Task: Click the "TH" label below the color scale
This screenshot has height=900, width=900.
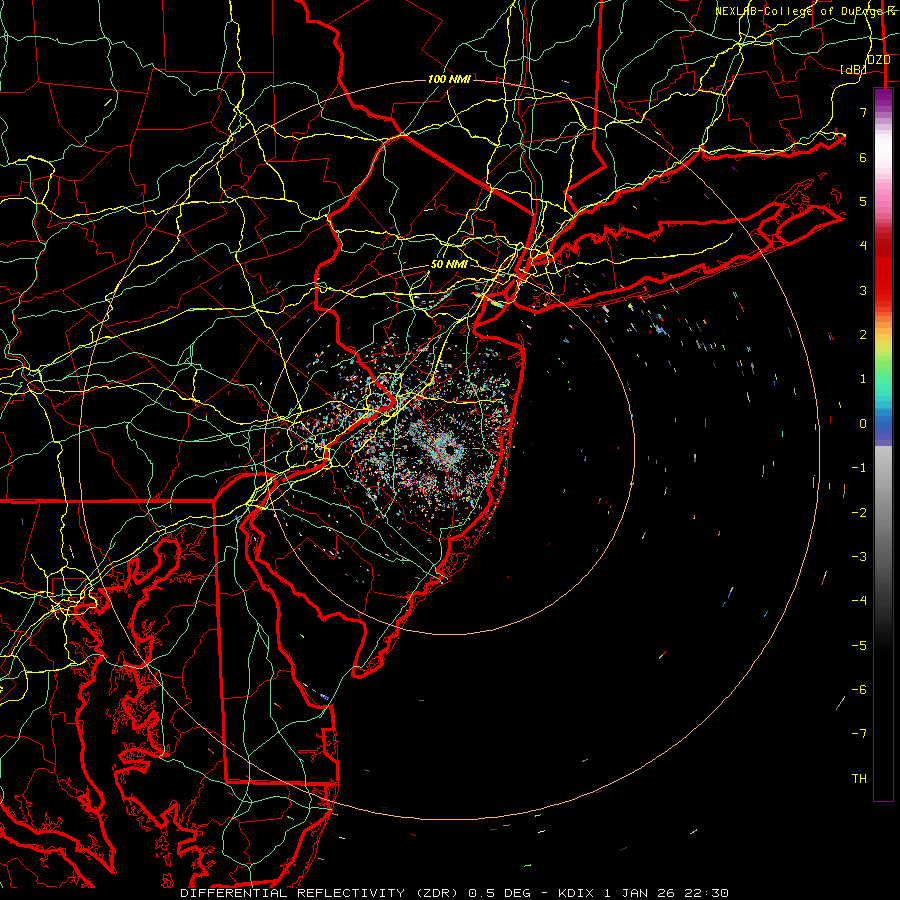Action: tap(859, 778)
